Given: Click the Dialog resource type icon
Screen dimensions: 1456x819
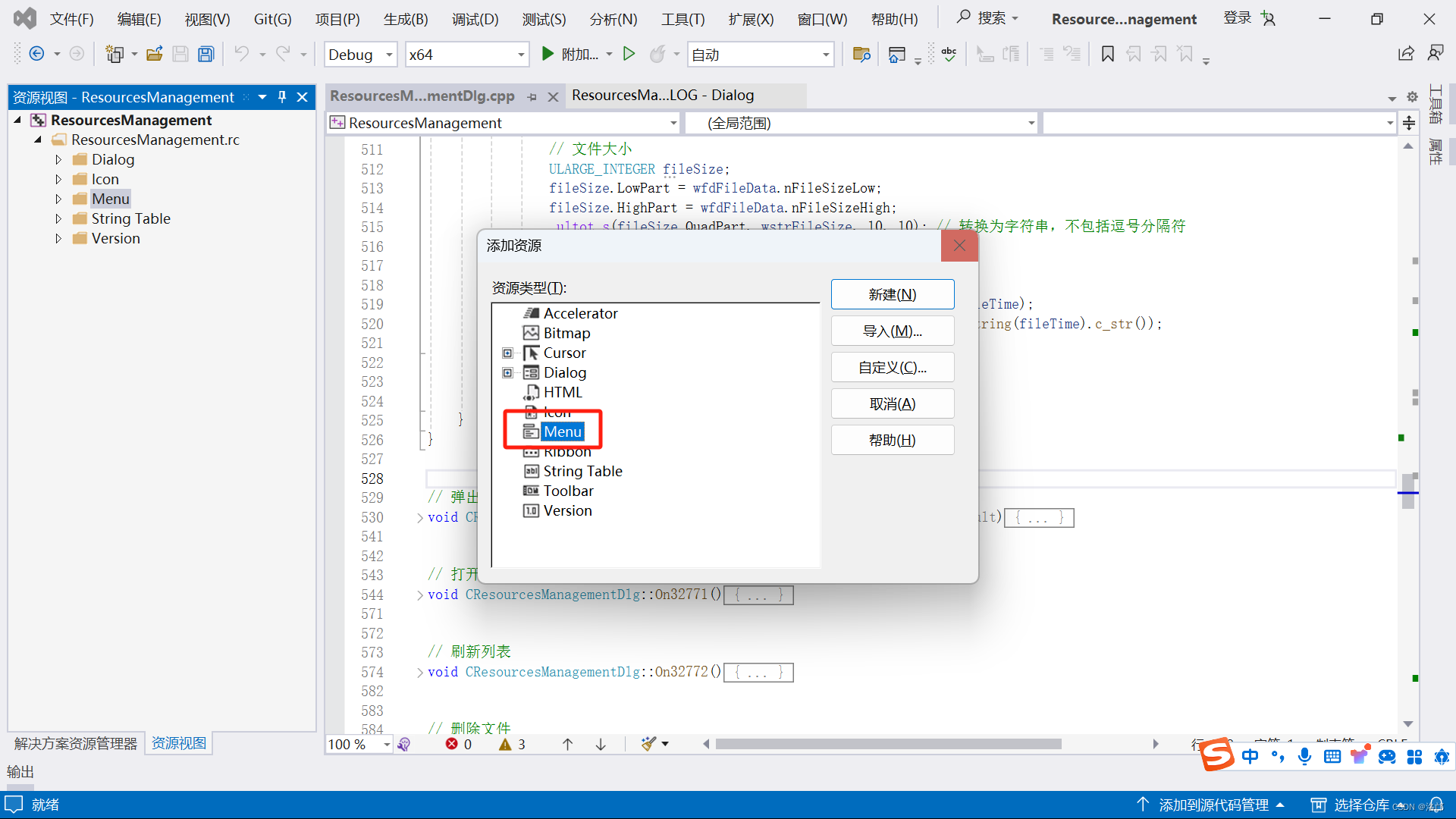Looking at the screenshot, I should coord(531,372).
